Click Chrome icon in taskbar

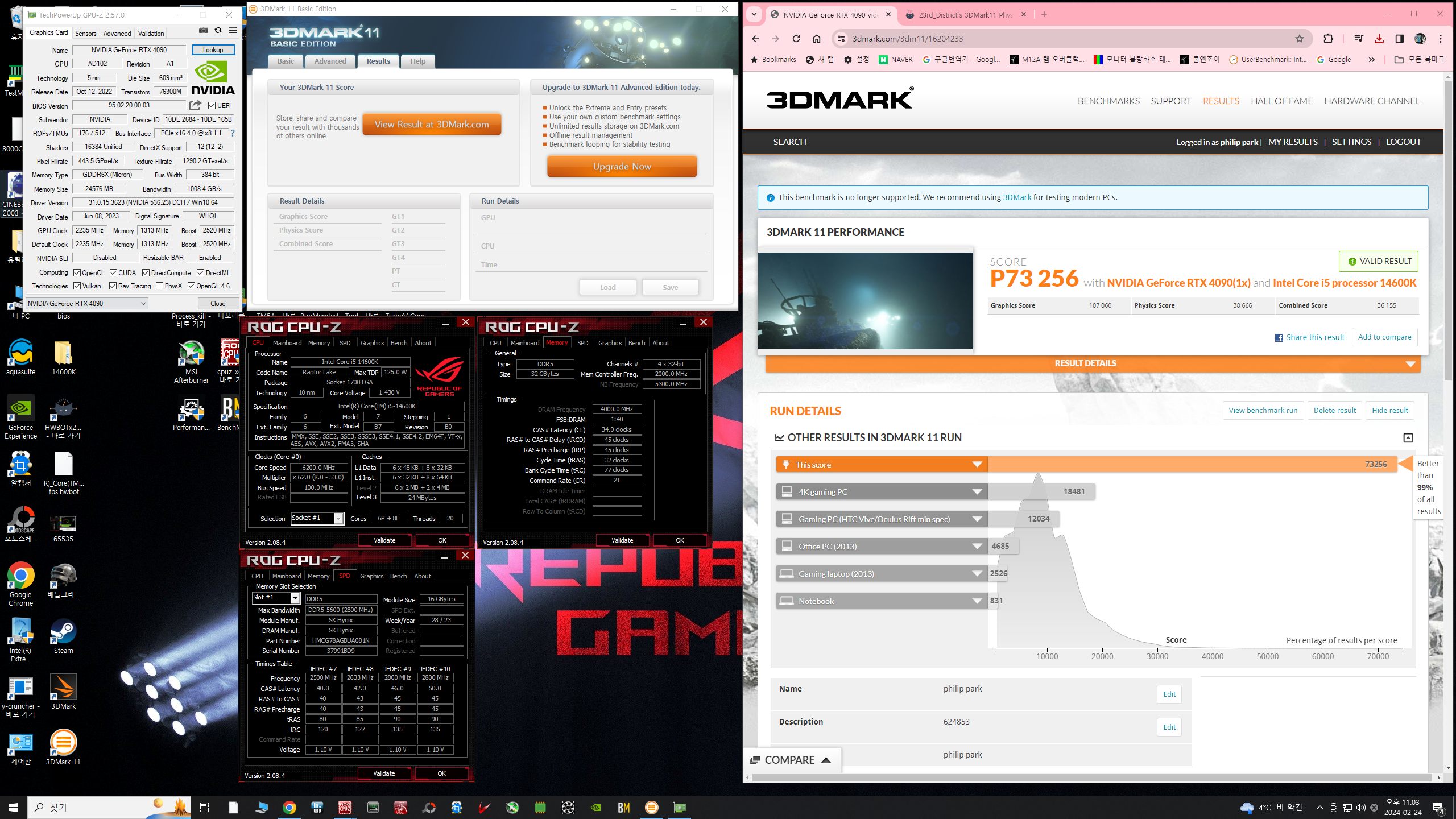(x=289, y=808)
